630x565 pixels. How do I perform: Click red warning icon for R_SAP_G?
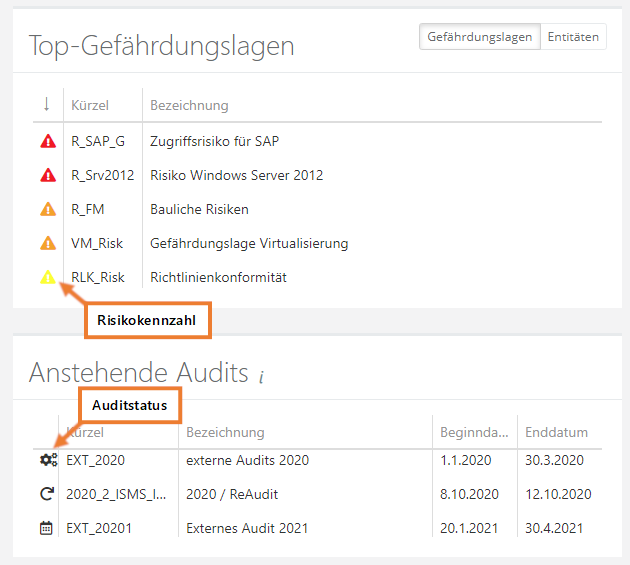point(47,142)
